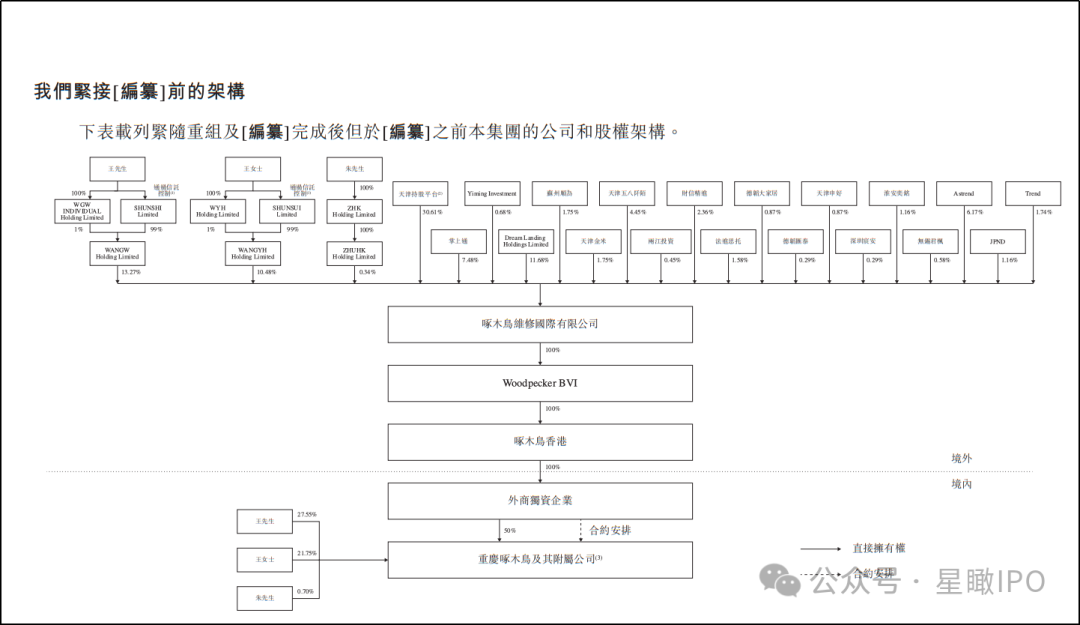Screen dimensions: 1080x625
Task: Select the SHUNSHI Limited box
Action: coord(148,211)
